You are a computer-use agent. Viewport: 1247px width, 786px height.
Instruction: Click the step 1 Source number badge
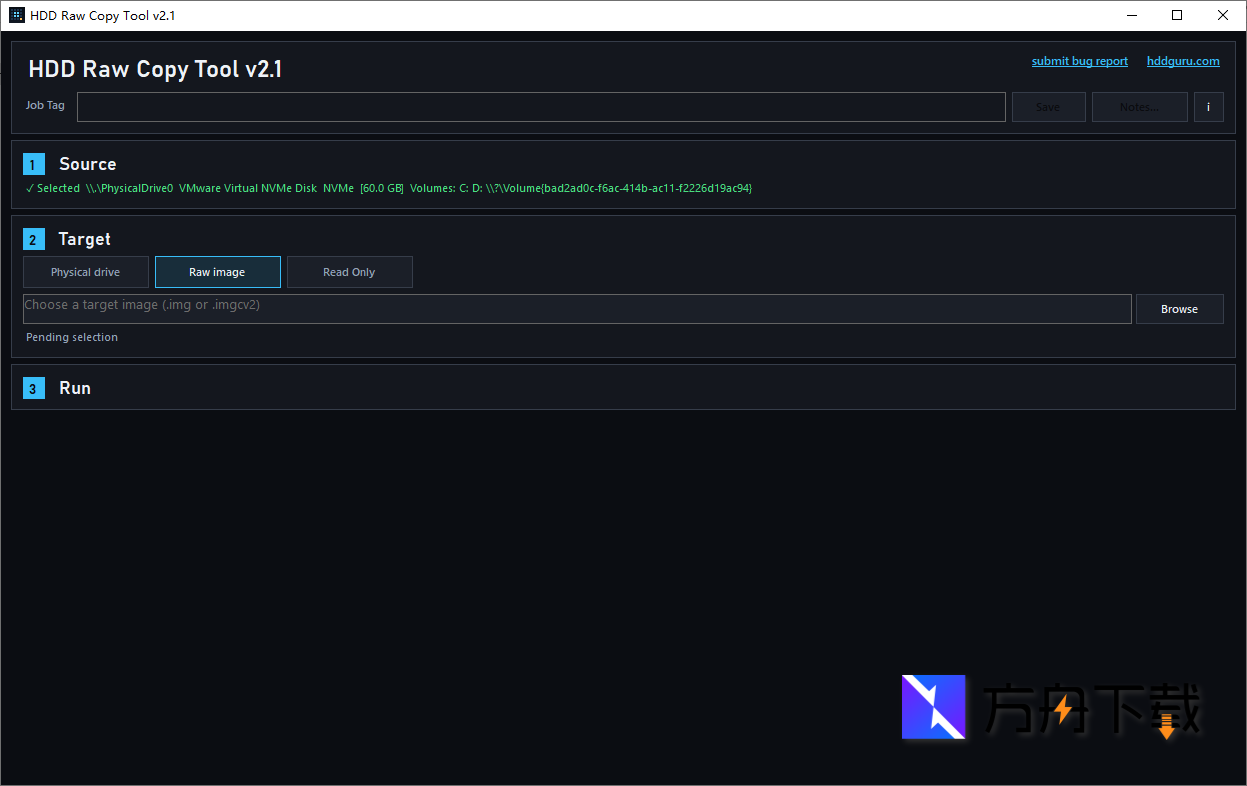coord(34,165)
